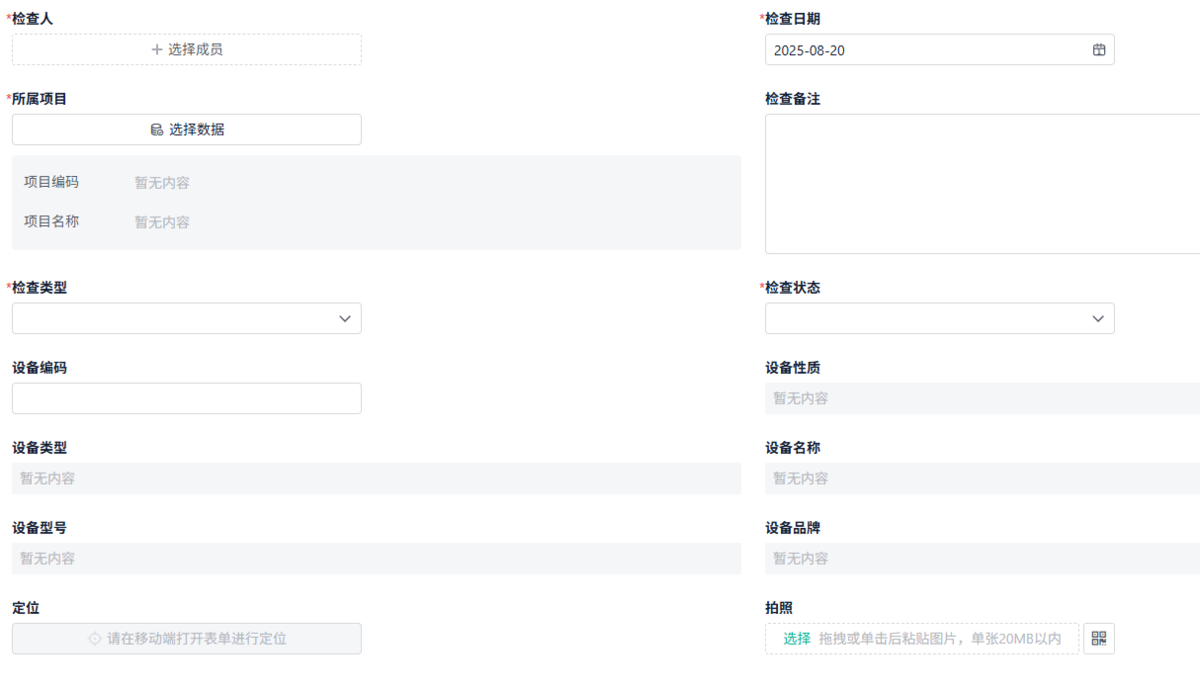Screen dimensions: 1200x691
Task: Expand the 检查类型 dropdown list
Action: click(x=186, y=318)
